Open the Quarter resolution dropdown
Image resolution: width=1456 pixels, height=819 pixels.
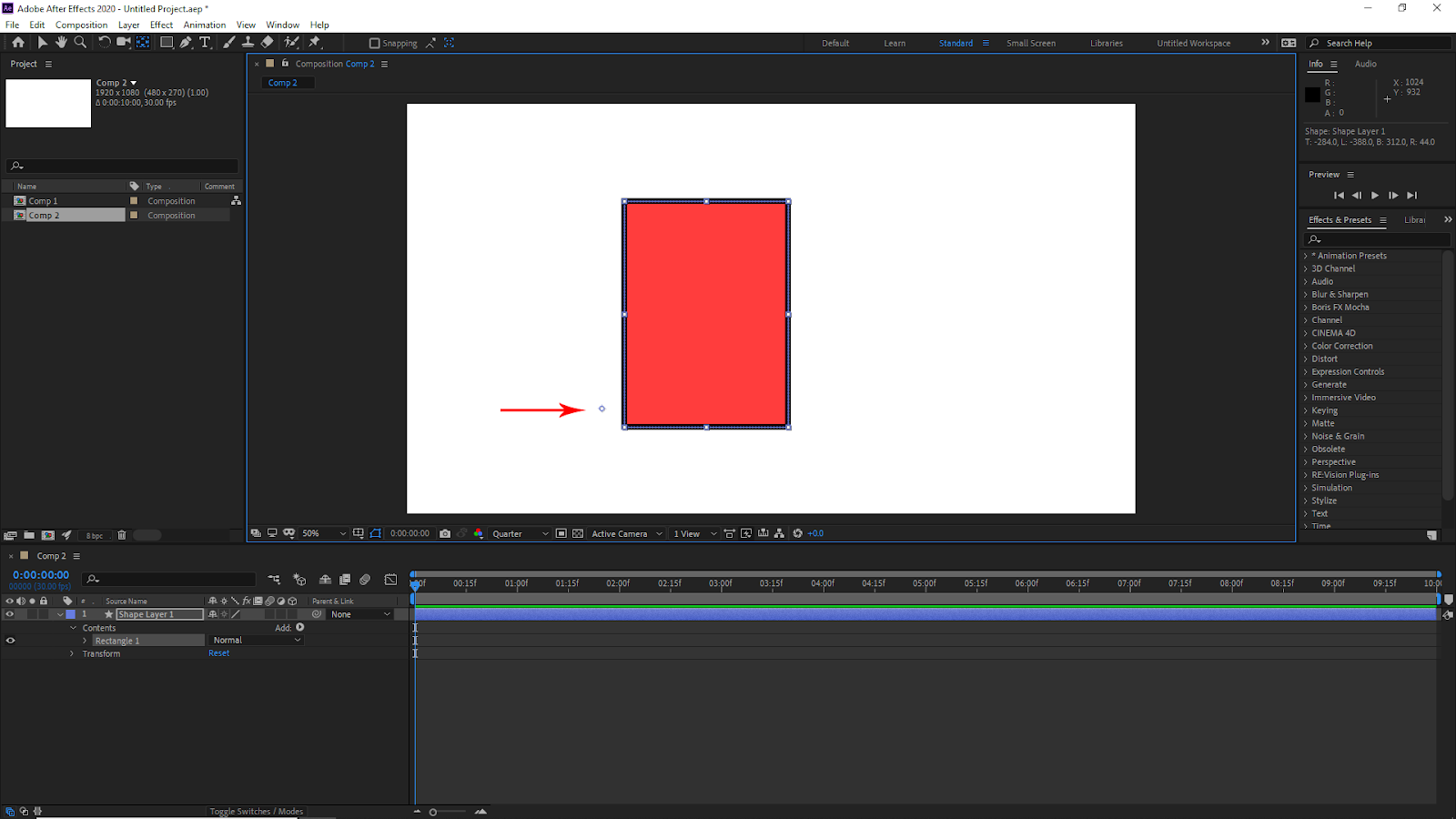[x=520, y=534]
